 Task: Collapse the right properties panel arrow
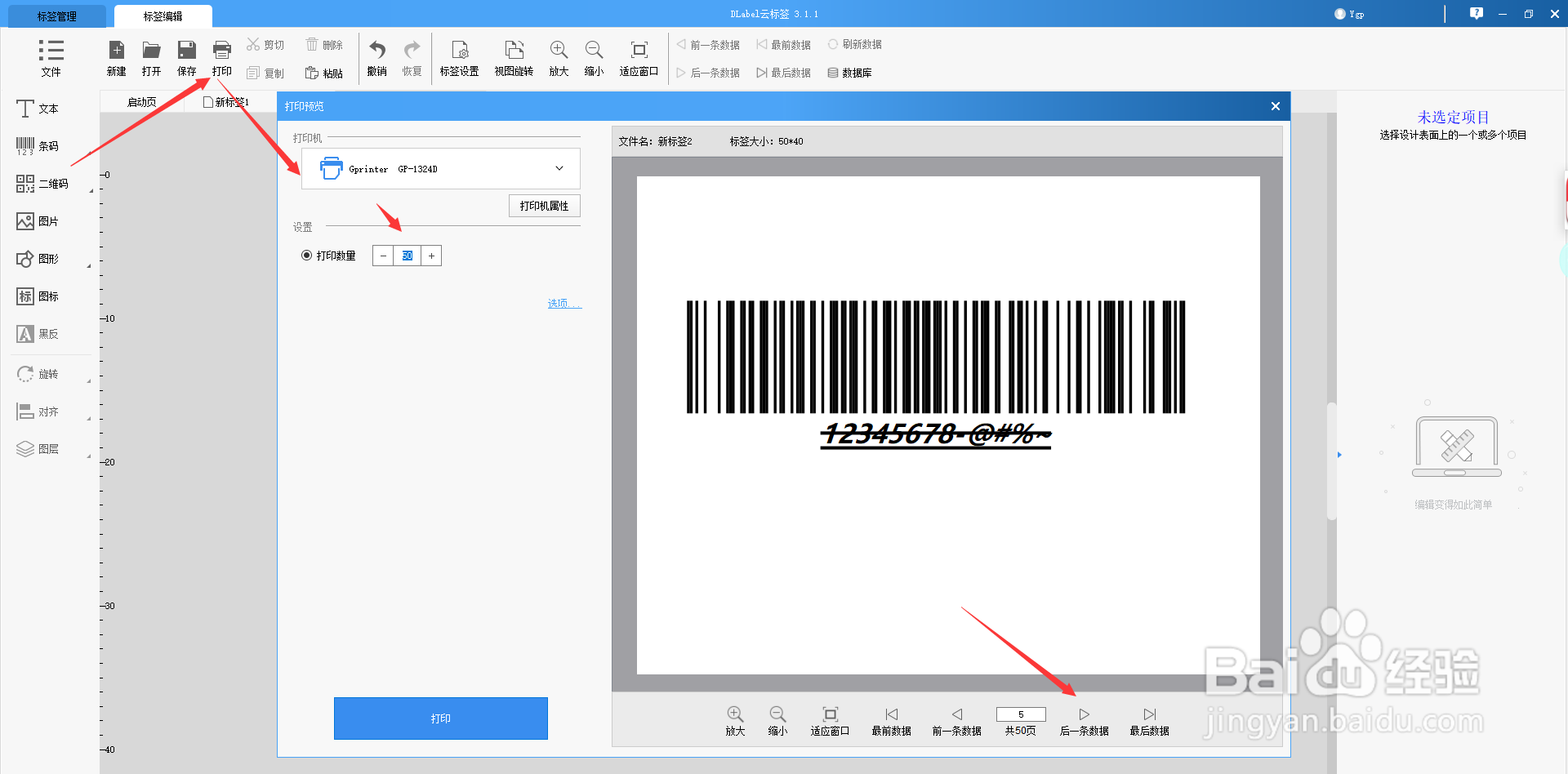pos(1339,455)
